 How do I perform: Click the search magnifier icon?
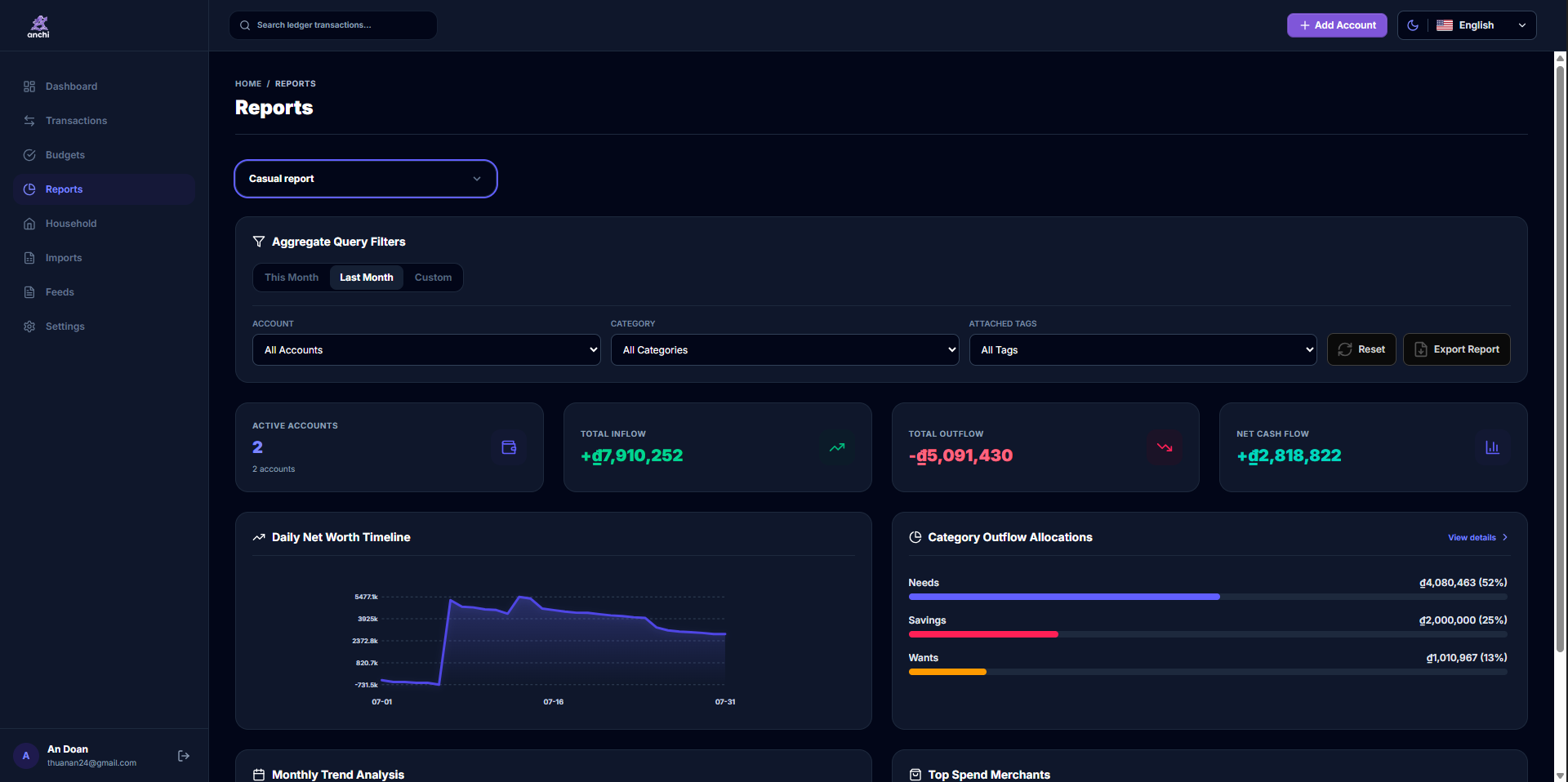pos(245,25)
